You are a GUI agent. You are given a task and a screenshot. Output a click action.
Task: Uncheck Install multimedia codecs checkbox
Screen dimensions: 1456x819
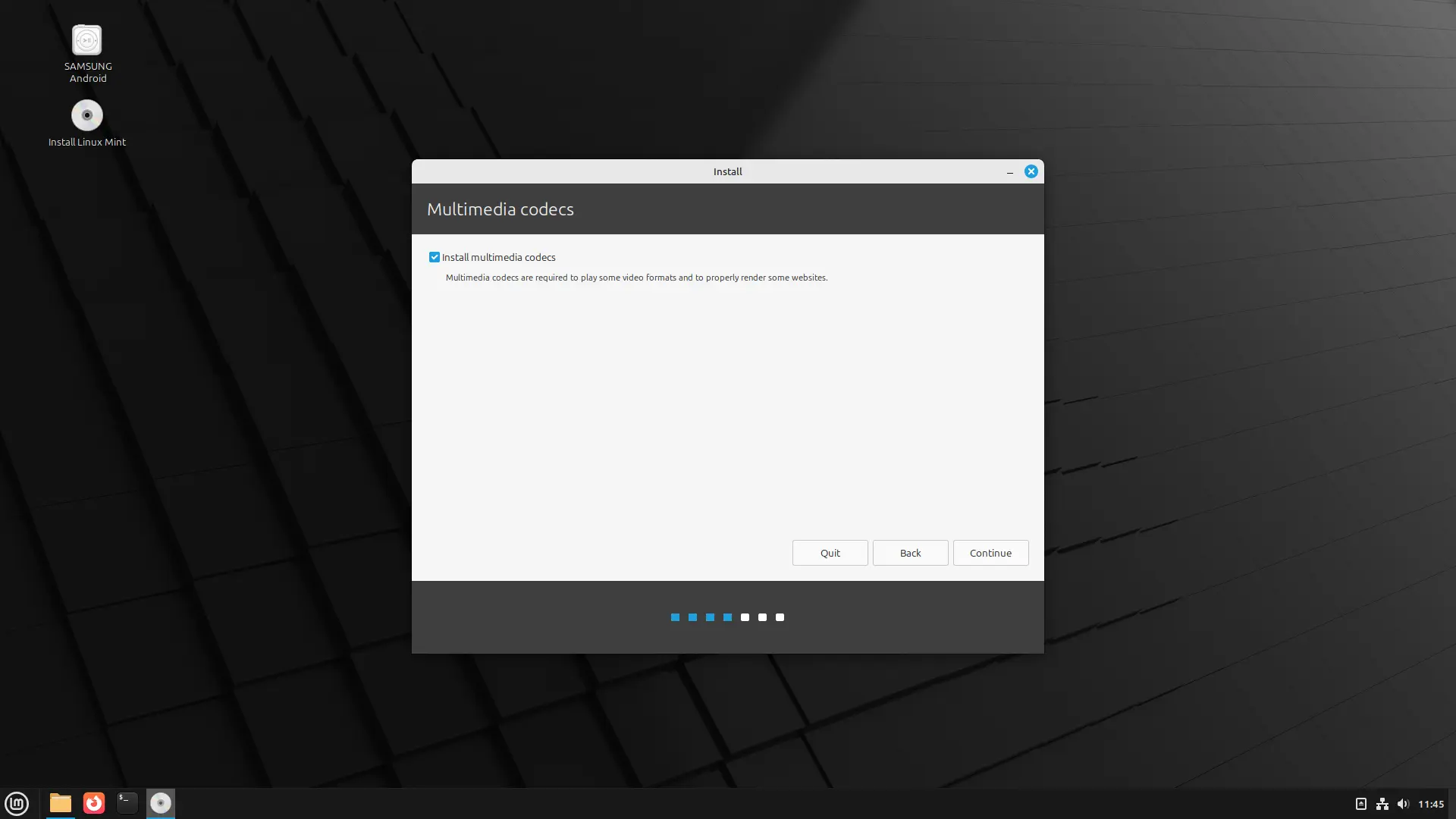435,257
